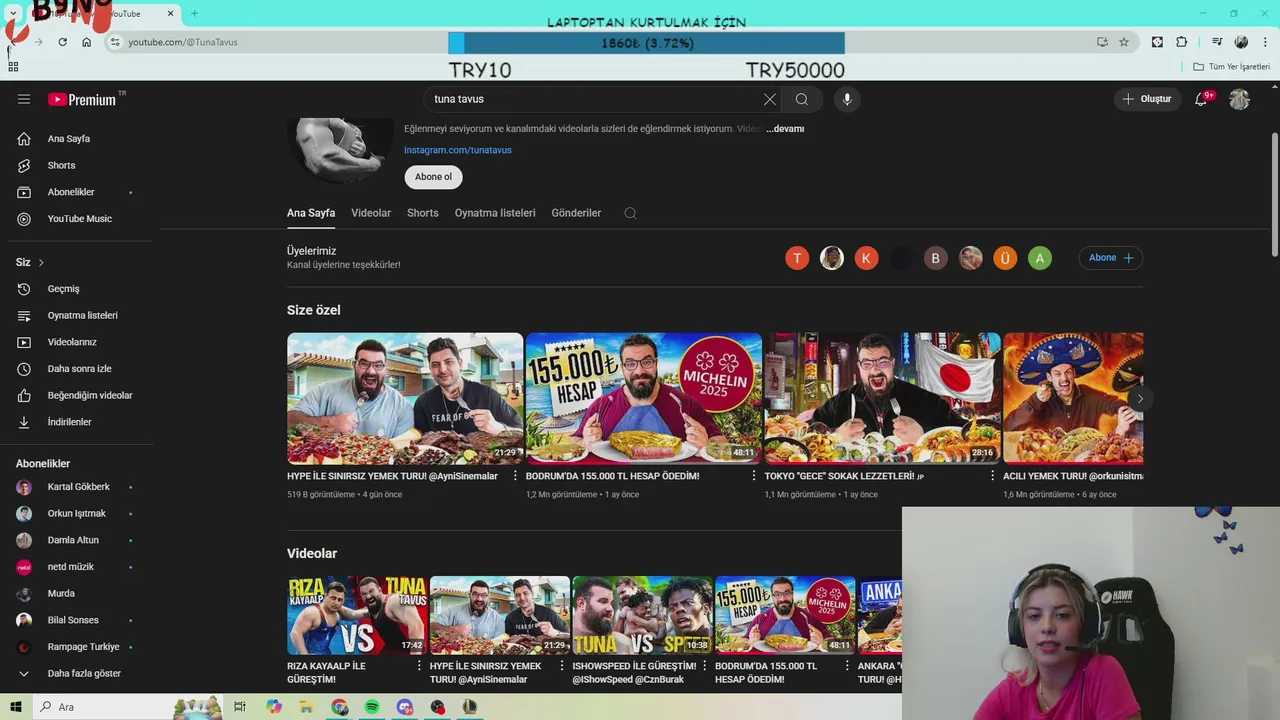Click the magnifier search button
The image size is (1280, 720).
[802, 99]
